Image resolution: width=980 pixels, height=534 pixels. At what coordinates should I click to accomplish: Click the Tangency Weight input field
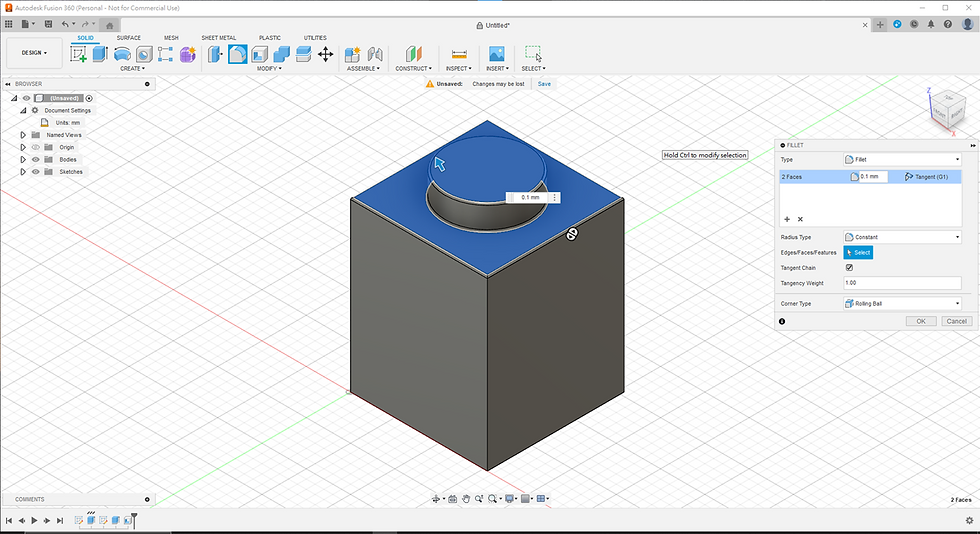click(x=902, y=283)
